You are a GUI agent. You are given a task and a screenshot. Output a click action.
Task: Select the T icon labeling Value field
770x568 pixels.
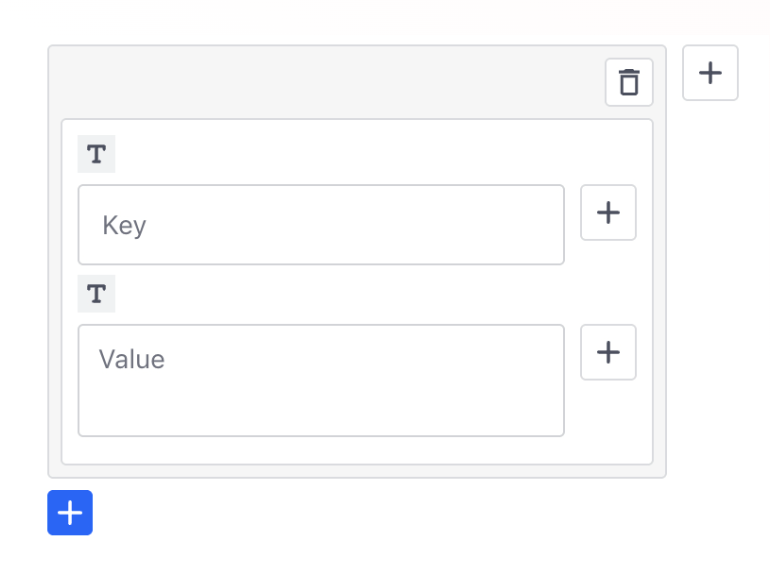tap(96, 294)
